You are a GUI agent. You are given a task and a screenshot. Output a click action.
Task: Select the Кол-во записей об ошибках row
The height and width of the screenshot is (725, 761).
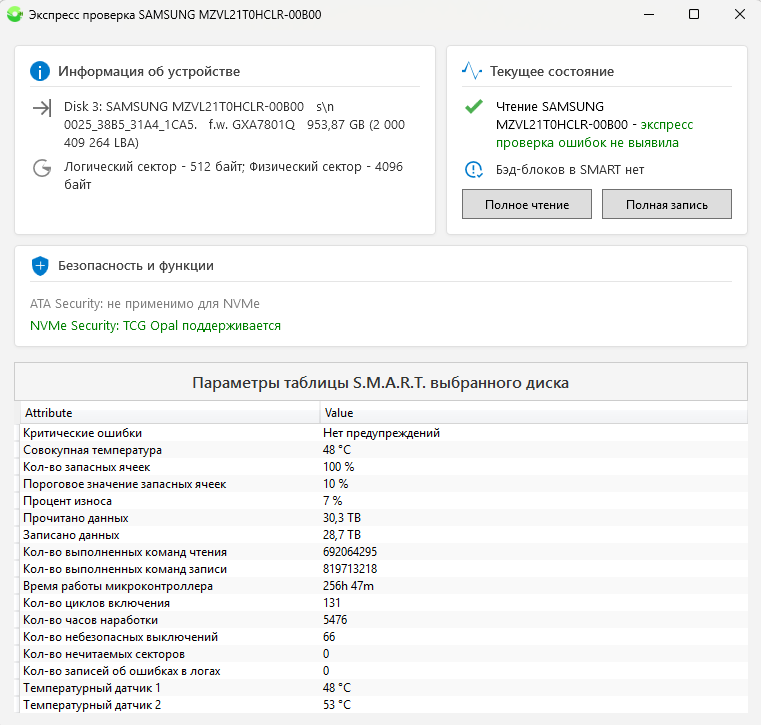pos(383,671)
